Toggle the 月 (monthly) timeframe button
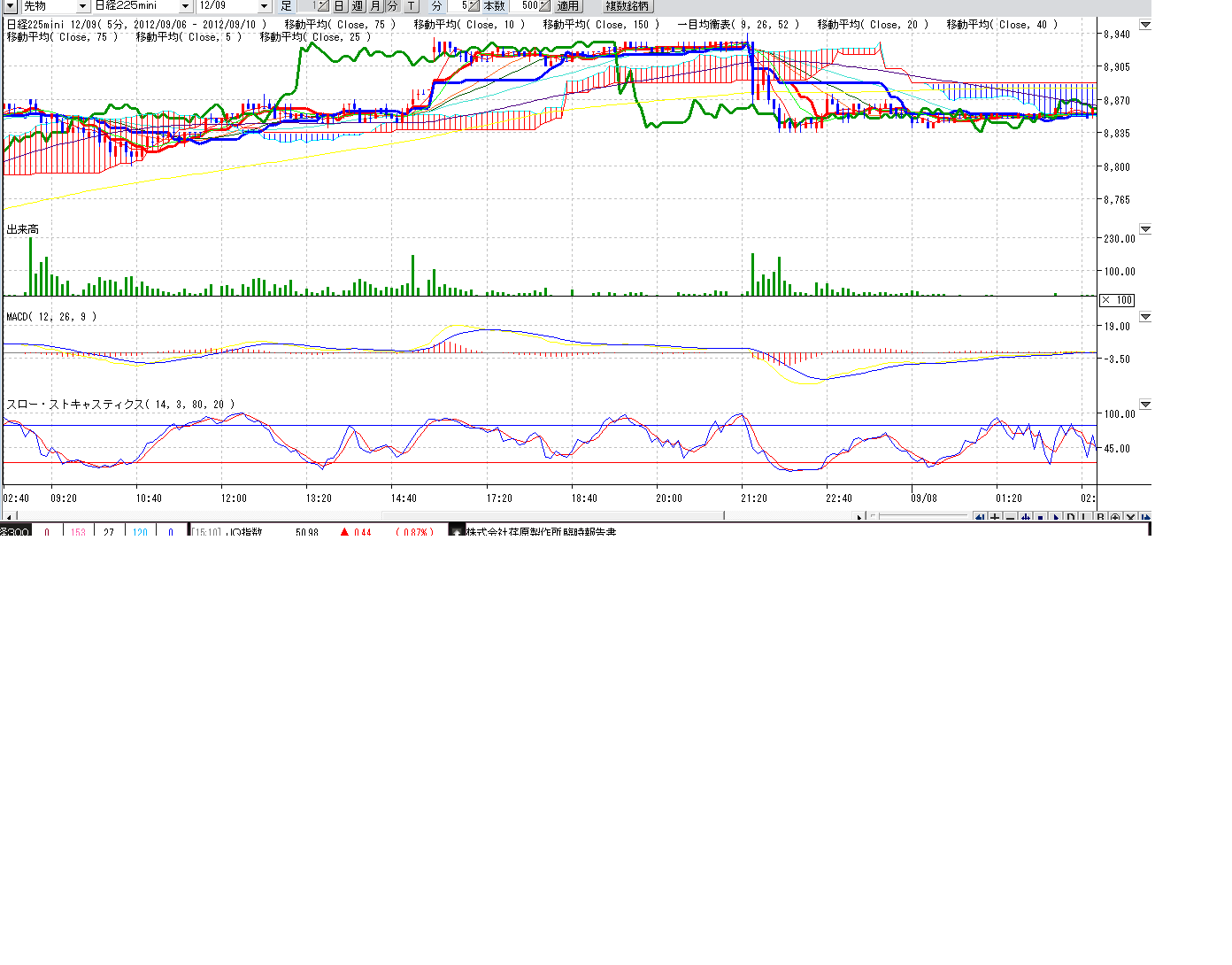Image resolution: width=1232 pixels, height=965 pixels. click(x=375, y=6)
